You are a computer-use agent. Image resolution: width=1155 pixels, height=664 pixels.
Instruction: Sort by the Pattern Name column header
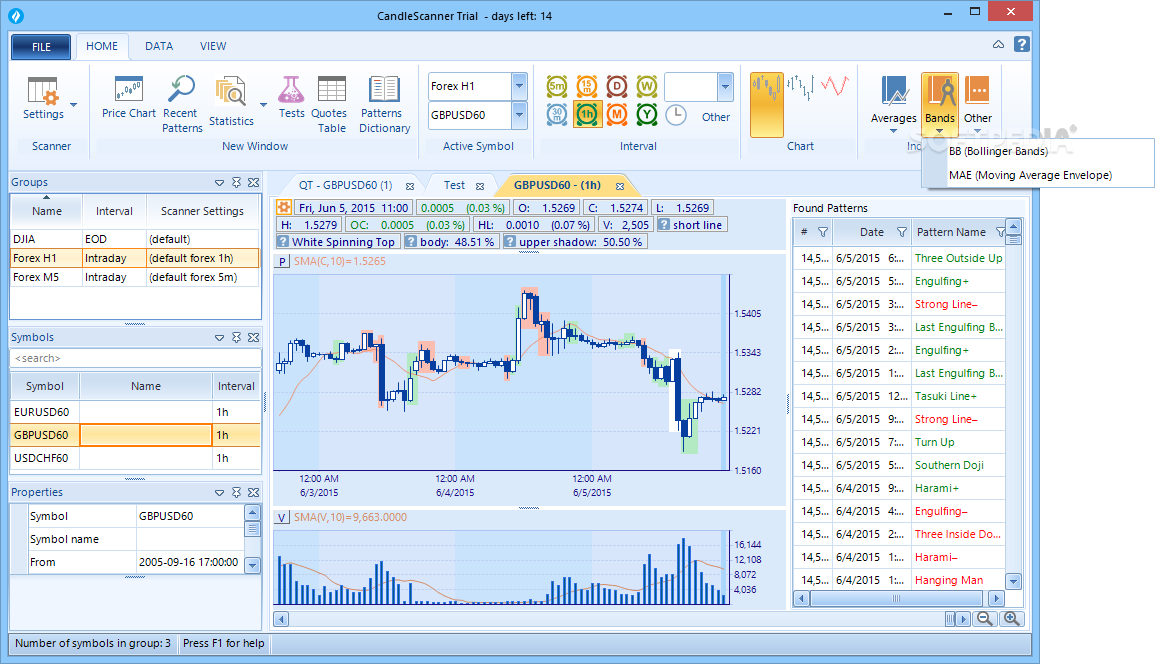click(950, 232)
